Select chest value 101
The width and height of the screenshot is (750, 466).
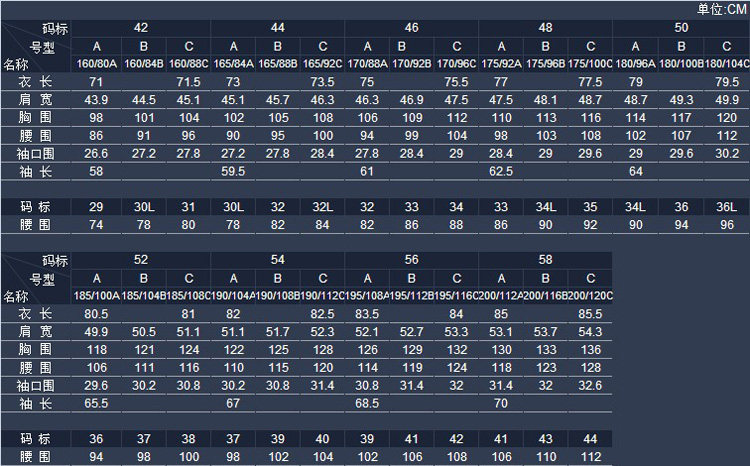144,118
